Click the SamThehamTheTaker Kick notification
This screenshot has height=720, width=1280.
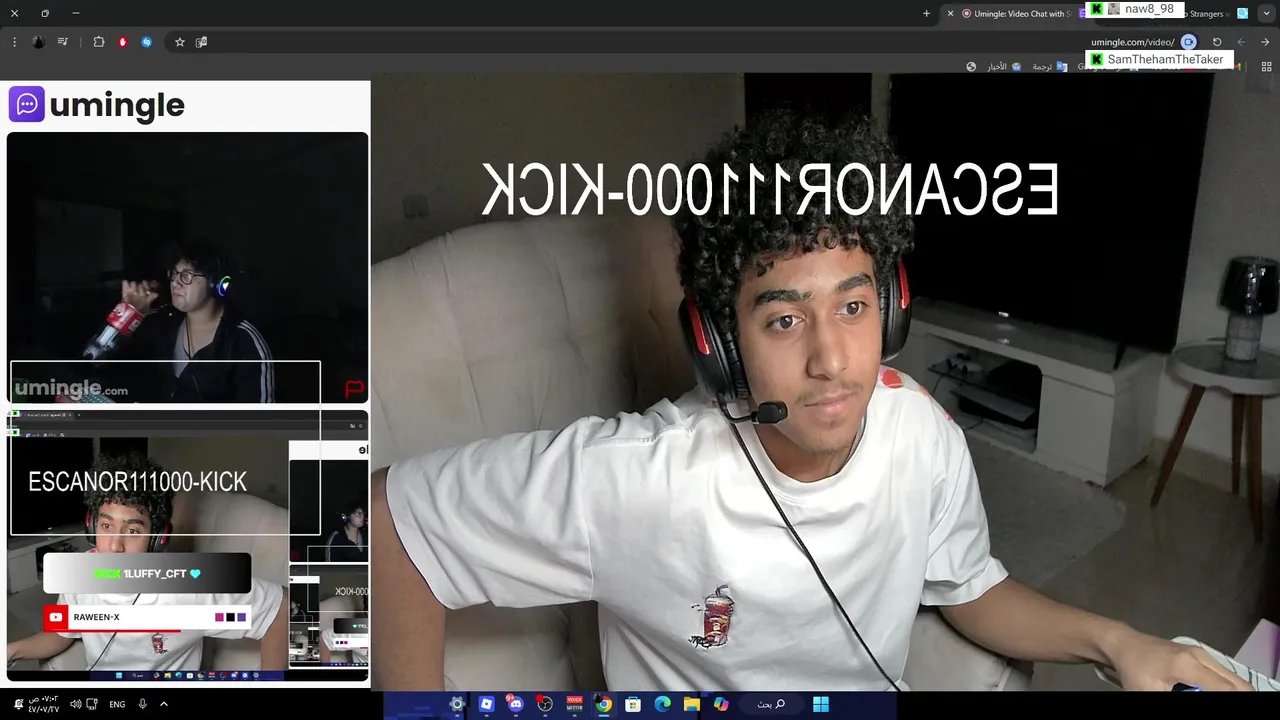1159,59
